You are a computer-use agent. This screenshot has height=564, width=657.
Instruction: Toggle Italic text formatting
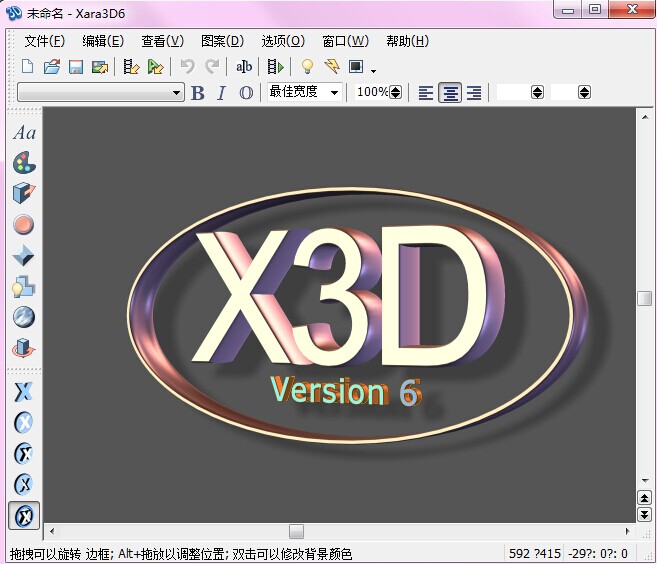coord(221,93)
